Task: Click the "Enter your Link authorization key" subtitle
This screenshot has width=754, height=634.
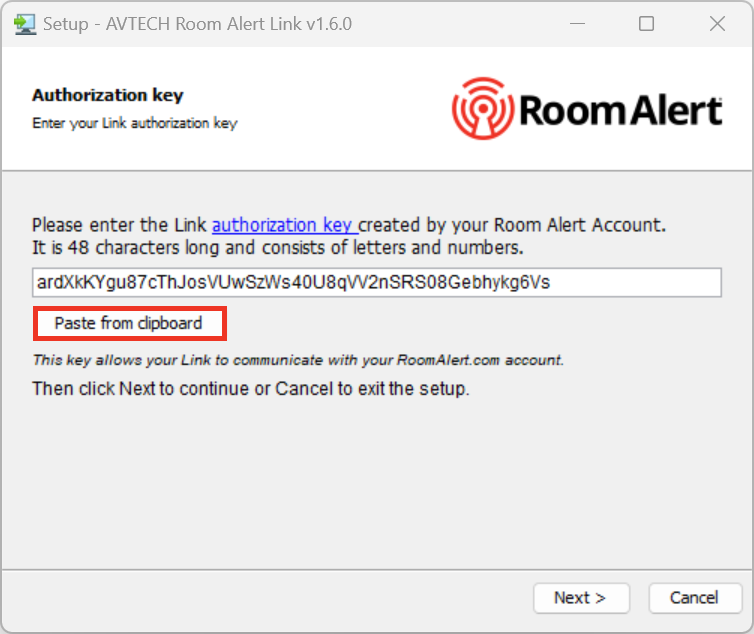Action: (x=134, y=123)
